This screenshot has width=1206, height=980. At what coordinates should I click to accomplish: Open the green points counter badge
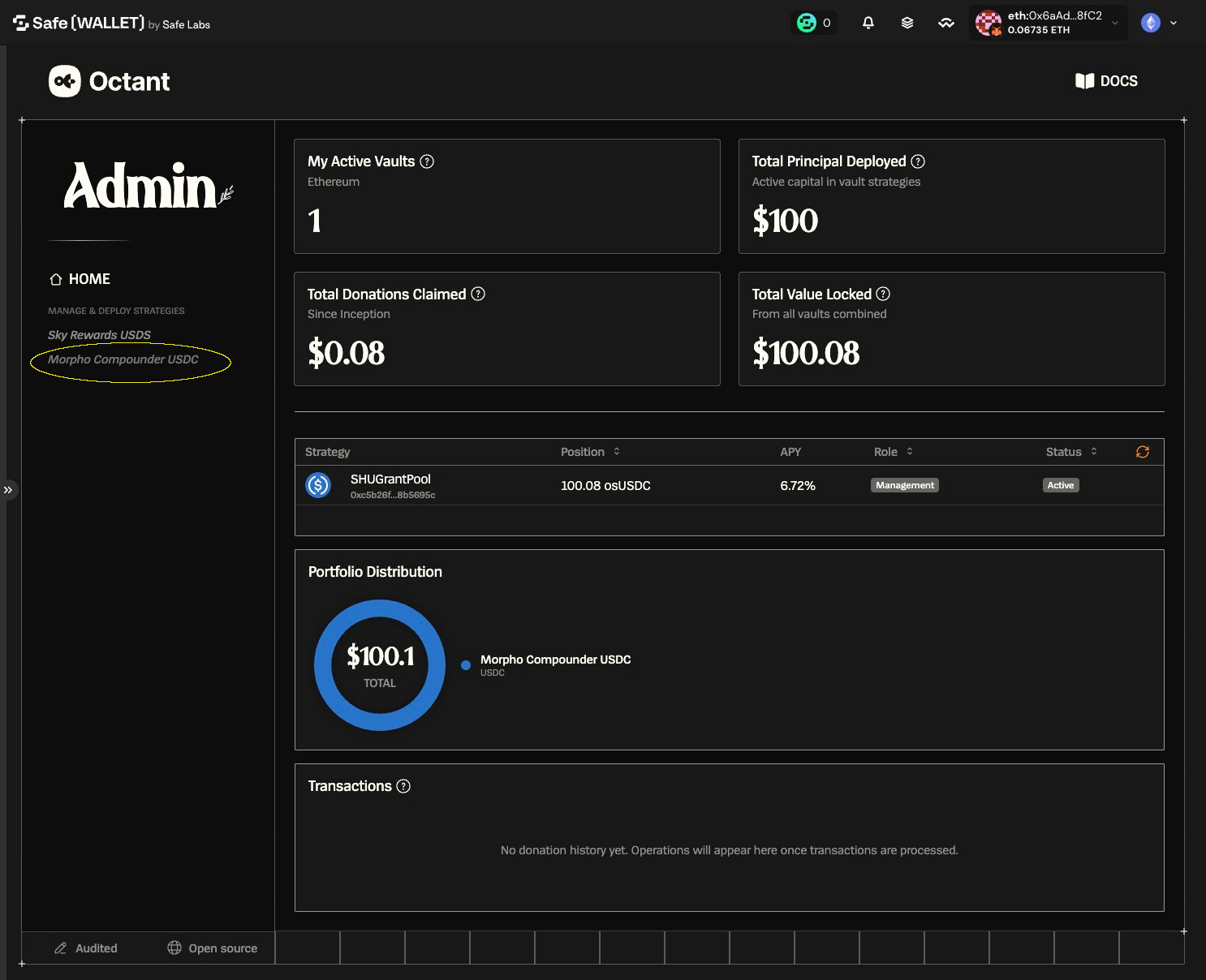pyautogui.click(x=813, y=23)
